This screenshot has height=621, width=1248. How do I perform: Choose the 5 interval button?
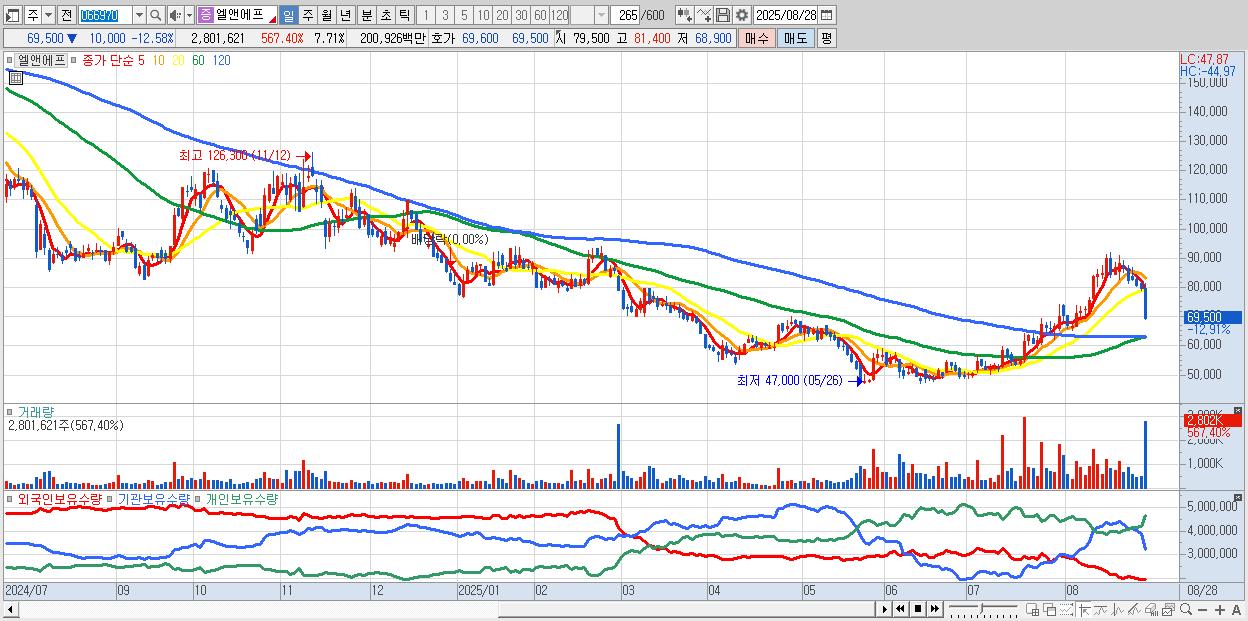[464, 15]
